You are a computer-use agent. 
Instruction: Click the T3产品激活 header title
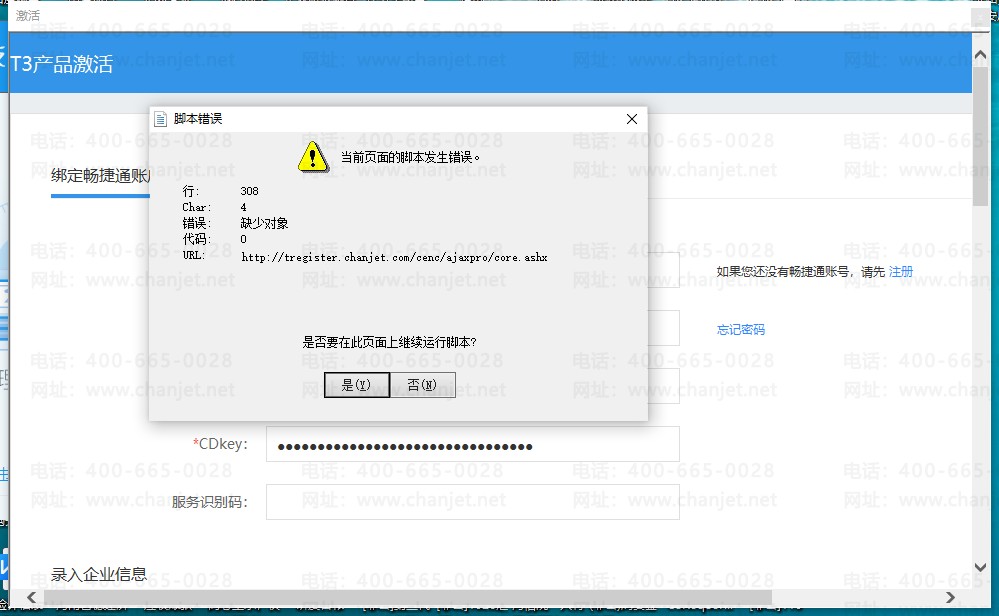[x=62, y=64]
